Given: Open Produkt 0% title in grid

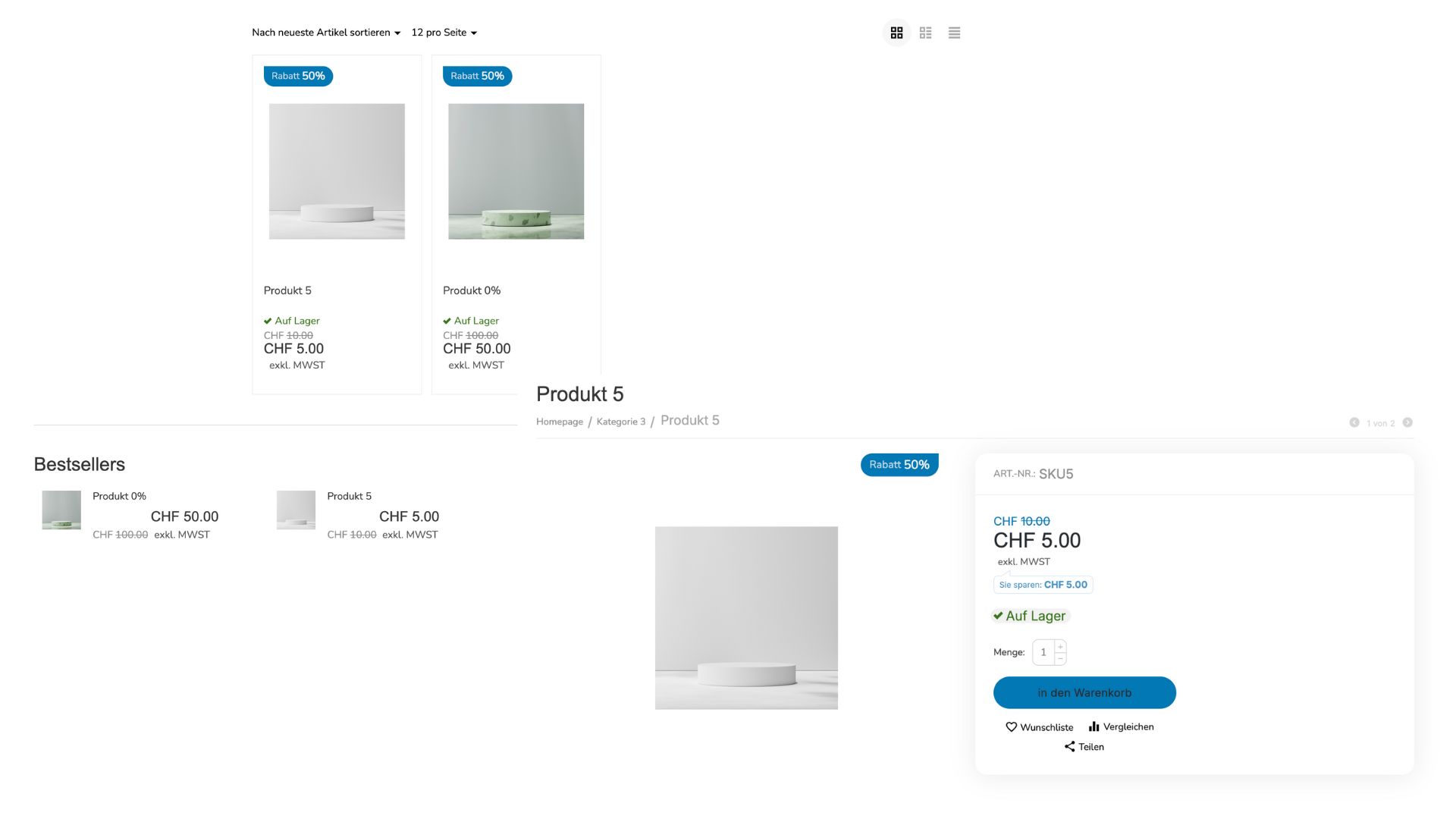Looking at the screenshot, I should [x=472, y=290].
